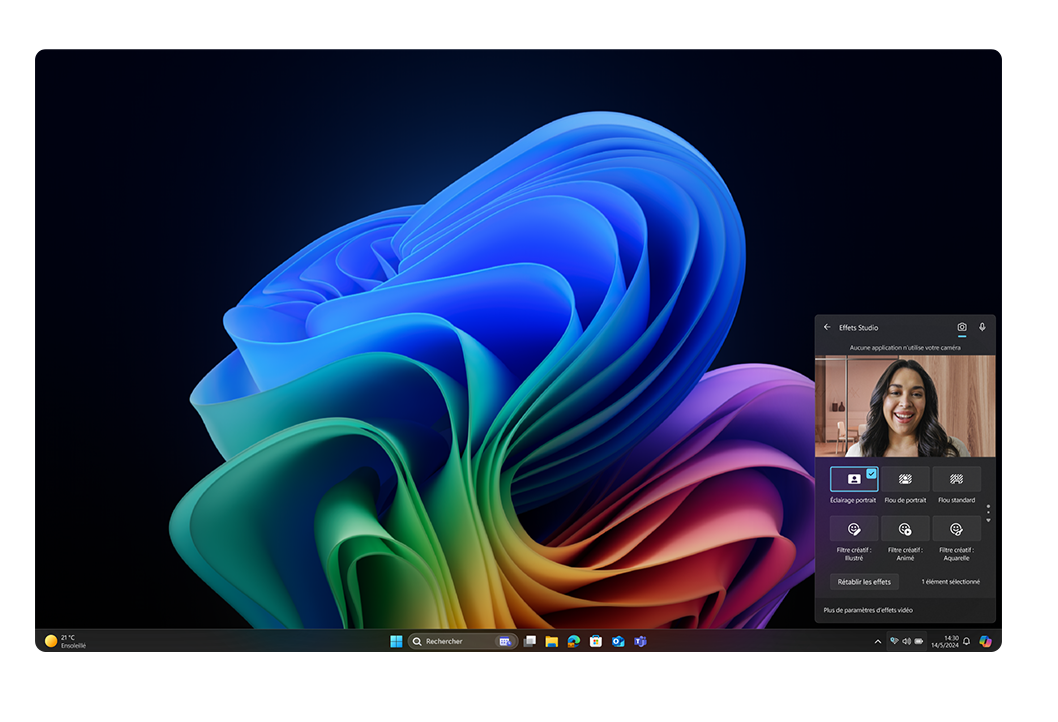Switch to the camera effects tab

pyautogui.click(x=962, y=327)
